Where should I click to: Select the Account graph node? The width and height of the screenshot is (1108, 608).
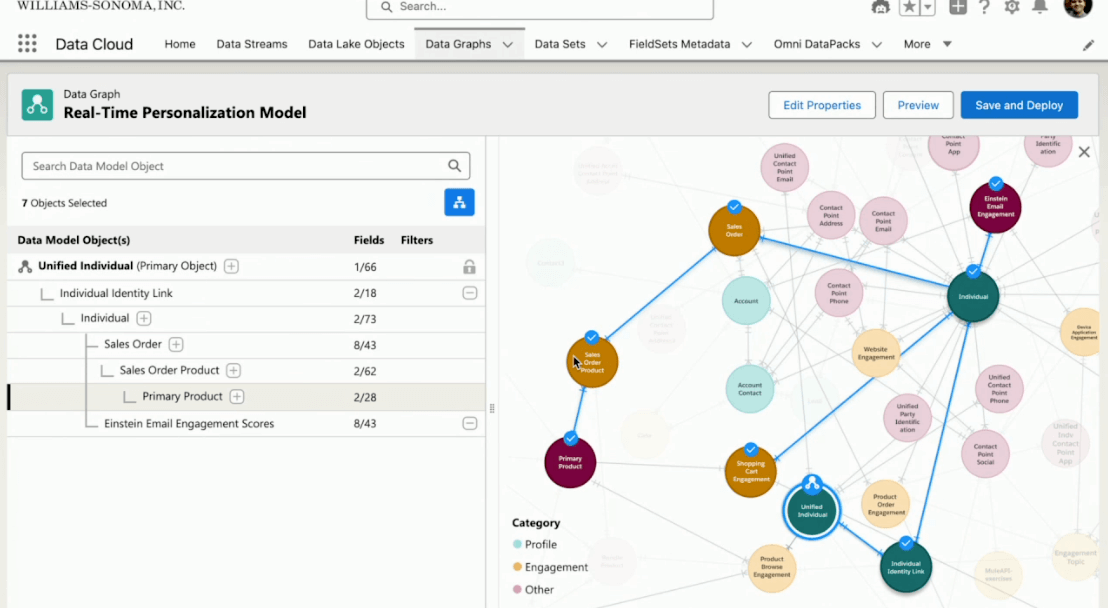point(745,300)
